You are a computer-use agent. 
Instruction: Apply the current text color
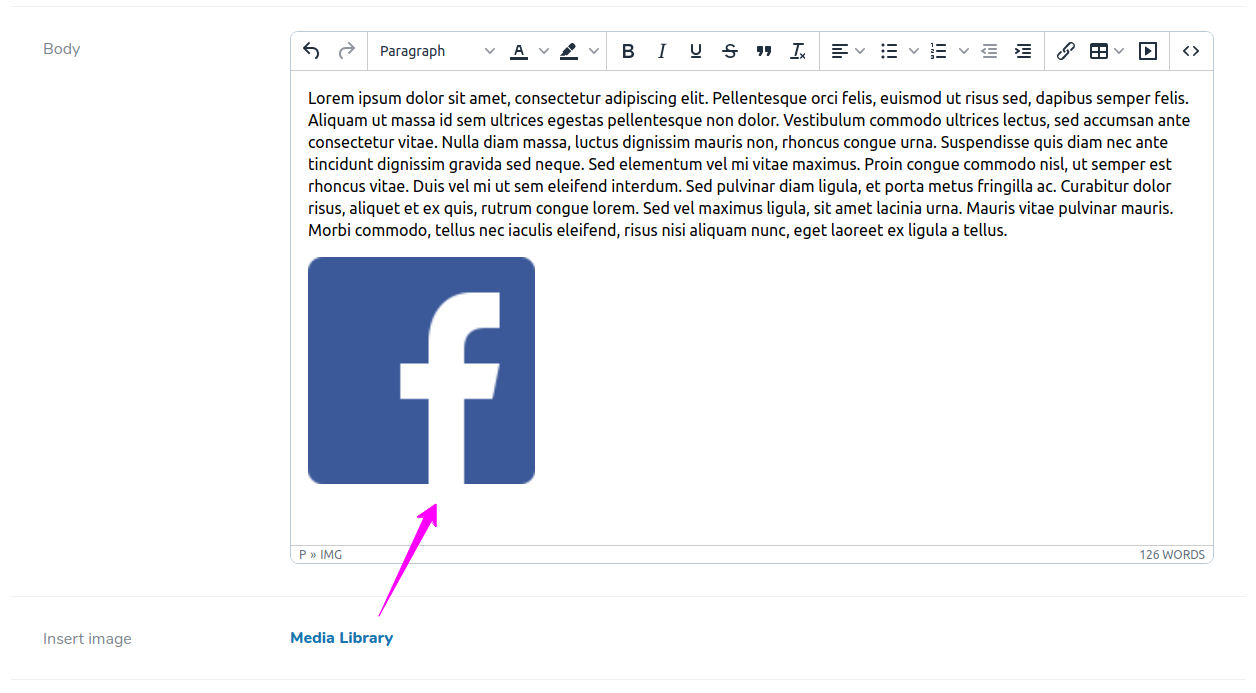click(519, 51)
